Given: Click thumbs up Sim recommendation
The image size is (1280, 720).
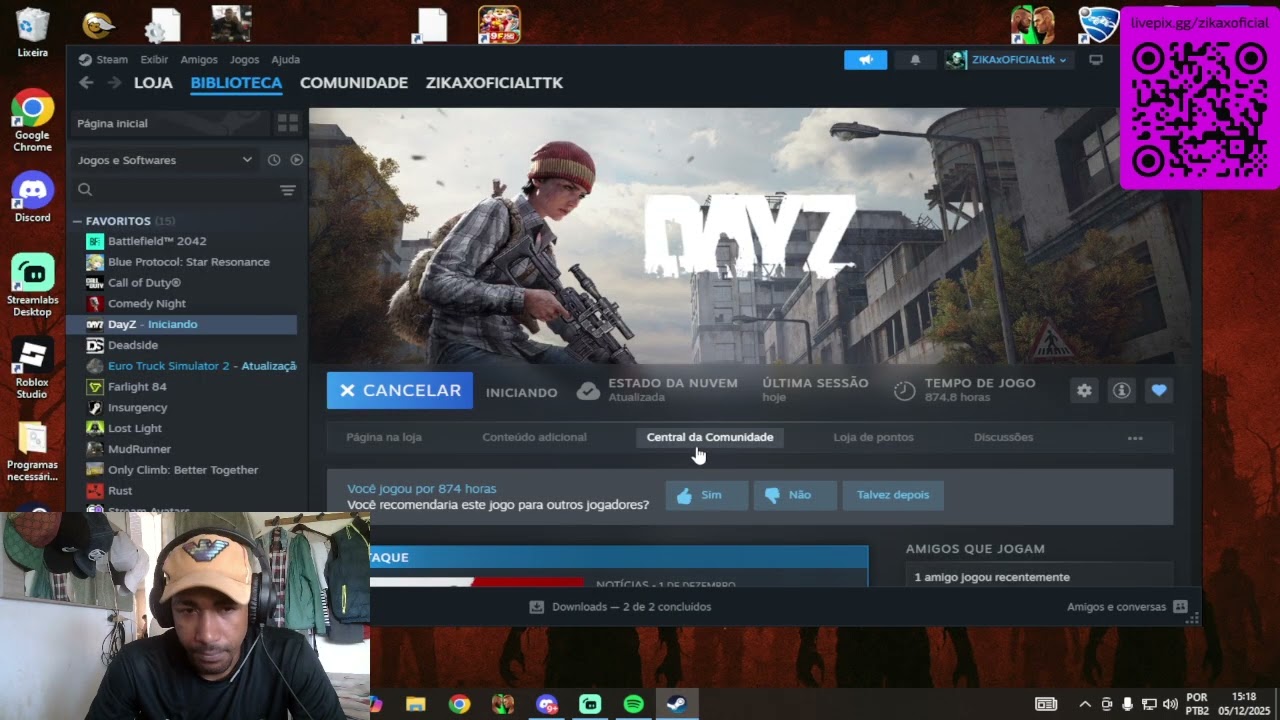Looking at the screenshot, I should [707, 495].
